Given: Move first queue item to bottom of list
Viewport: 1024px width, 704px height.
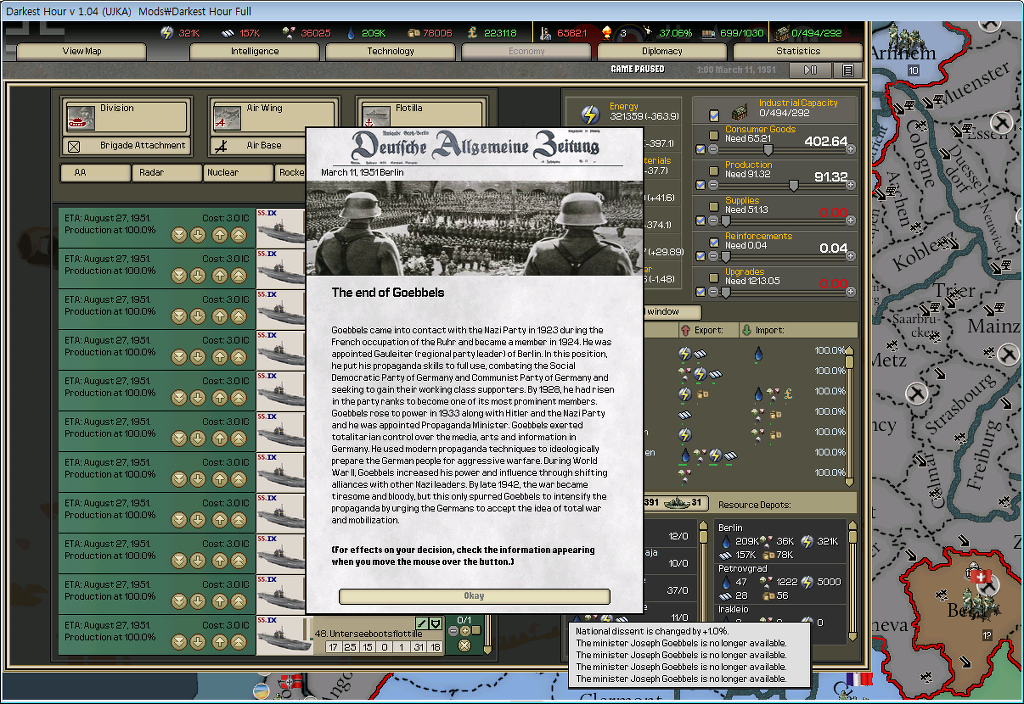Looking at the screenshot, I should [179, 235].
